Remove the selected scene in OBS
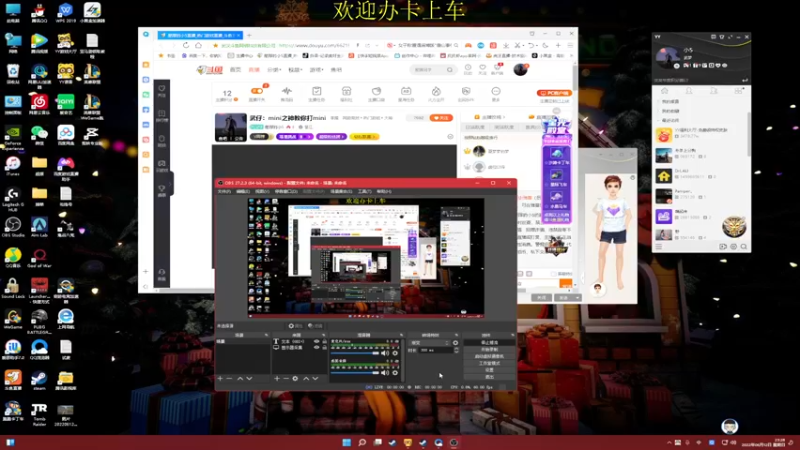The image size is (800, 450). point(230,379)
